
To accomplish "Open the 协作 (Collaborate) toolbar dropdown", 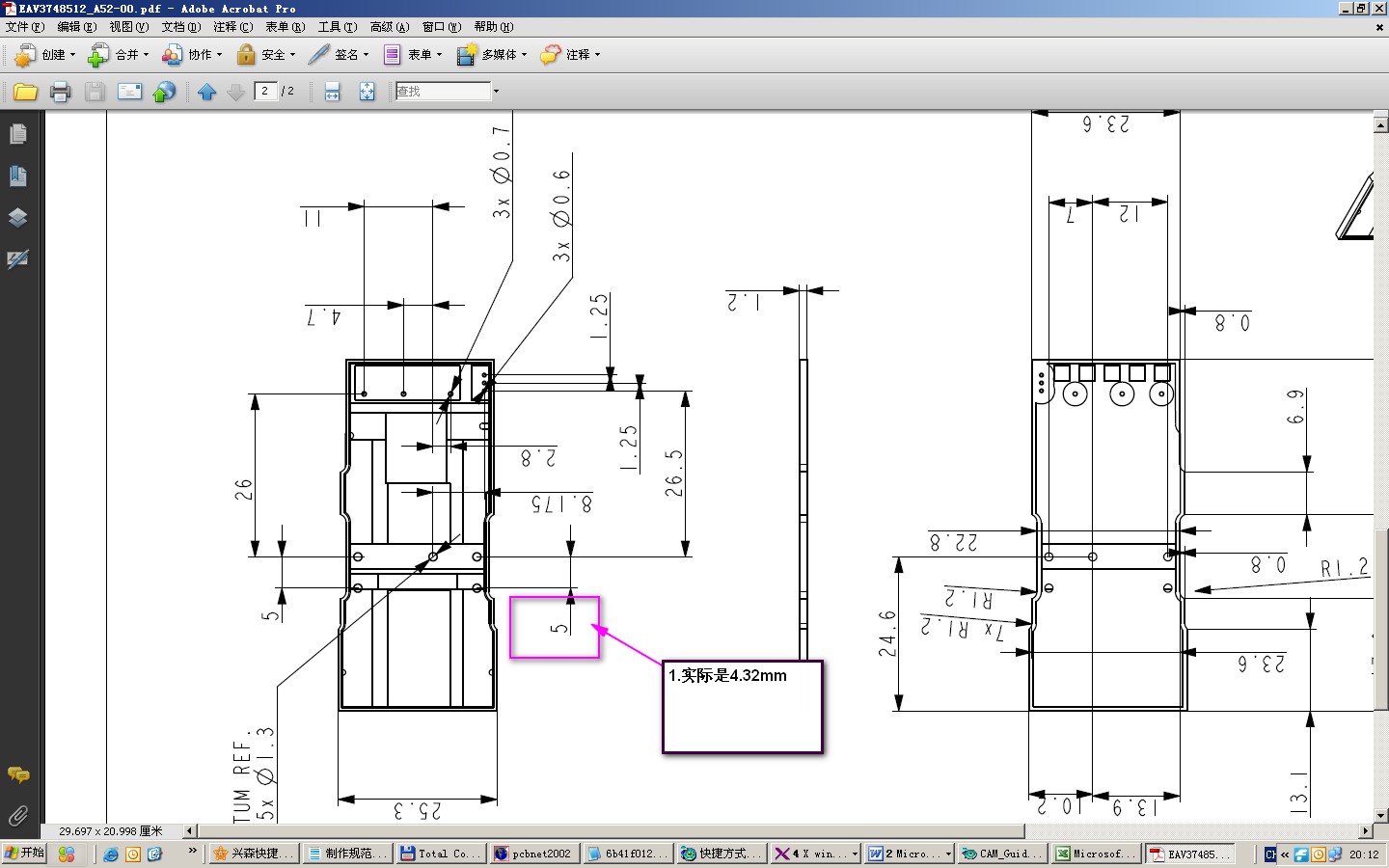I will [x=192, y=55].
